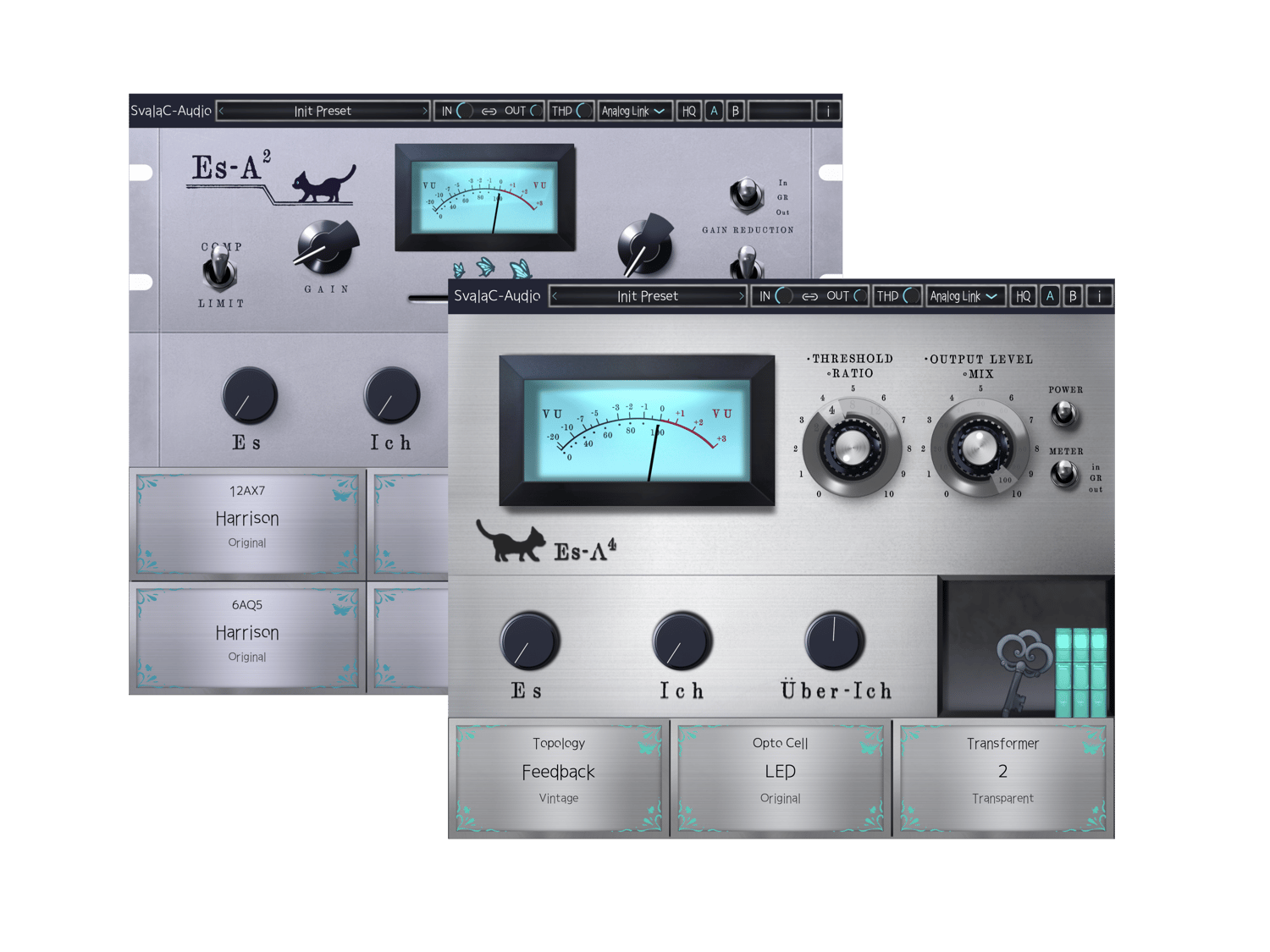The image size is (1270, 952).
Task: Click the VU meter in Es-A⁴ window
Action: [x=637, y=431]
